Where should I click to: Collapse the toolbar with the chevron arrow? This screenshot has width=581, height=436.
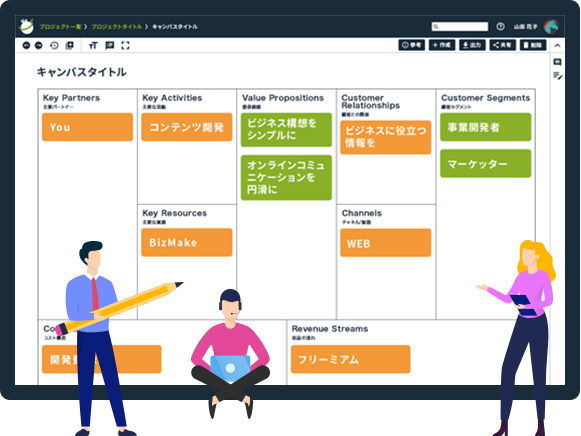point(557,46)
